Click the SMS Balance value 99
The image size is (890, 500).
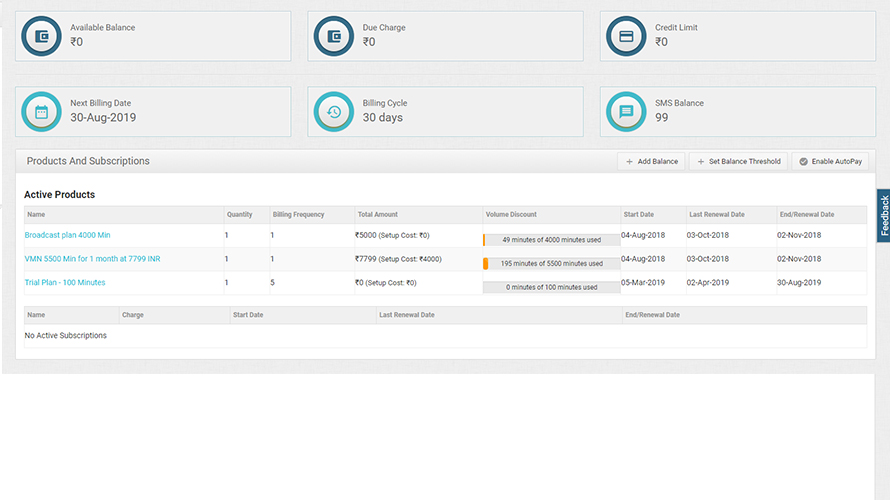[x=661, y=117]
